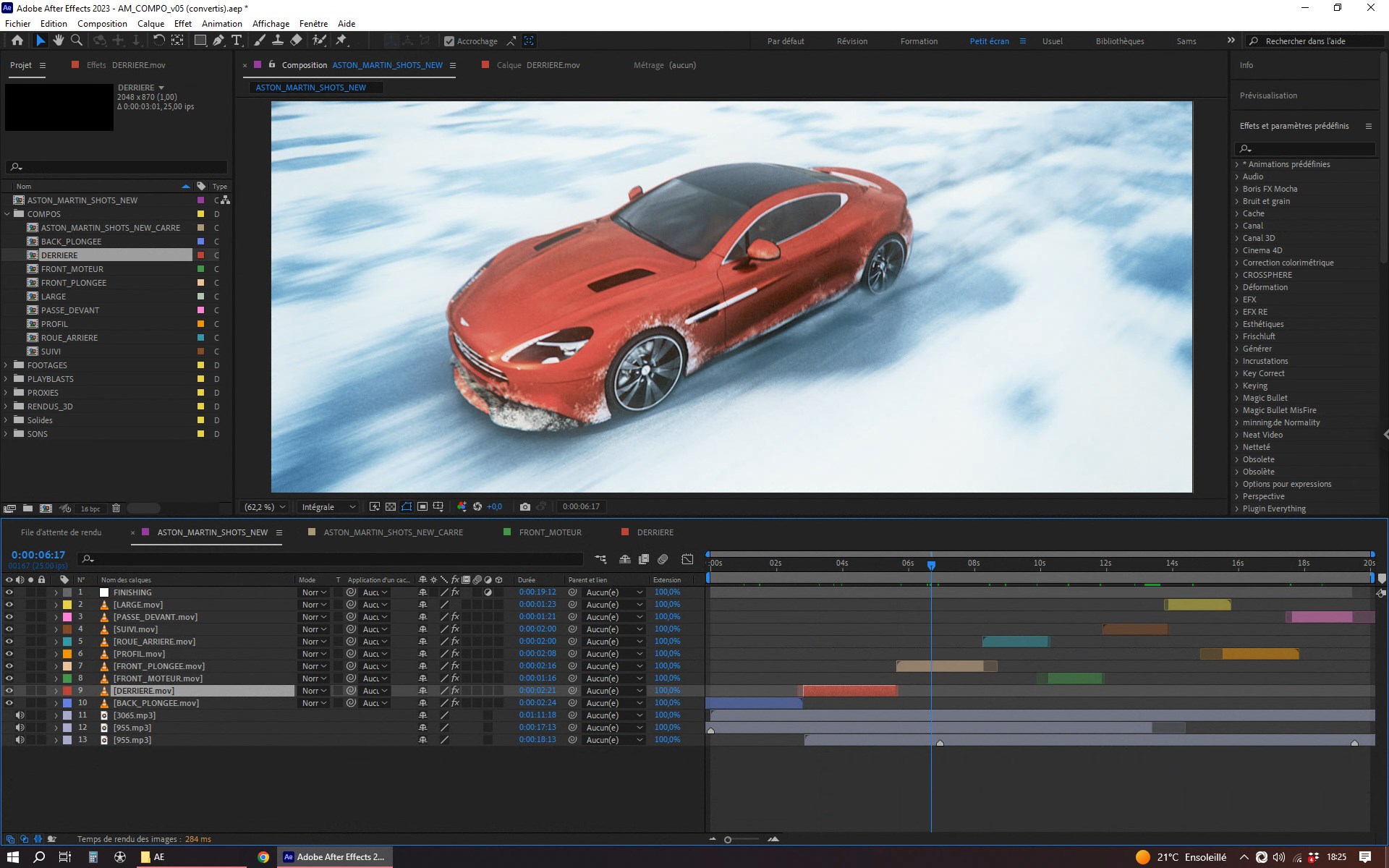The height and width of the screenshot is (868, 1389).
Task: Go to the Home screen icon
Action: point(17,41)
